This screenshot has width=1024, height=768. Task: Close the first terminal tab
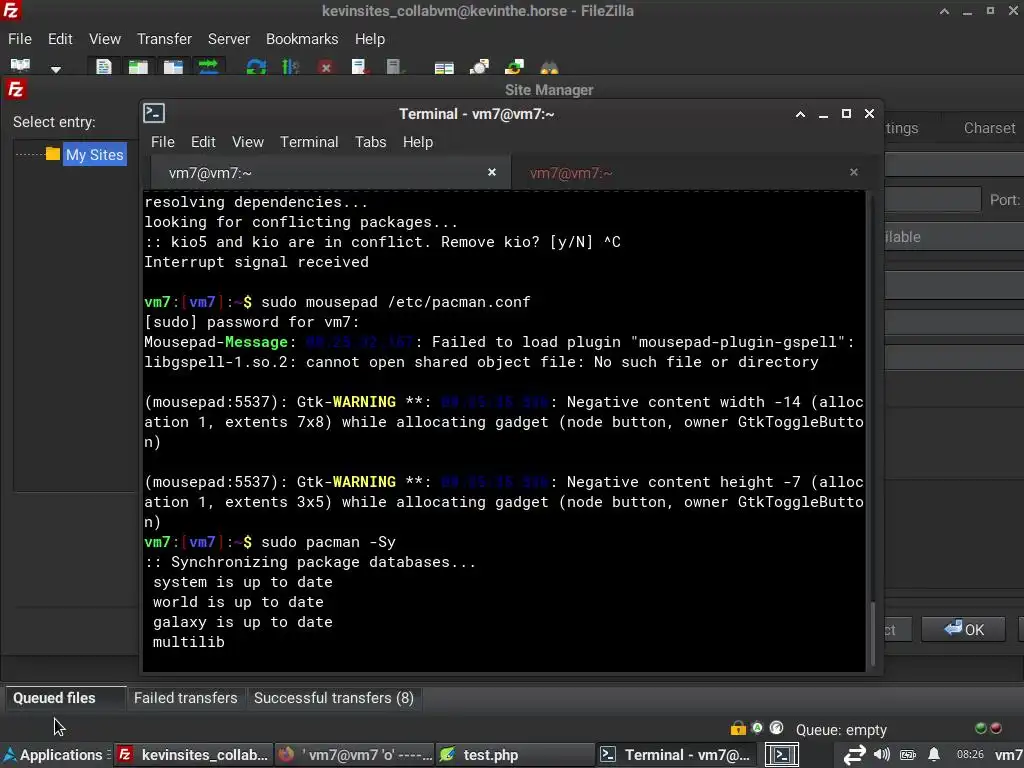tap(492, 172)
